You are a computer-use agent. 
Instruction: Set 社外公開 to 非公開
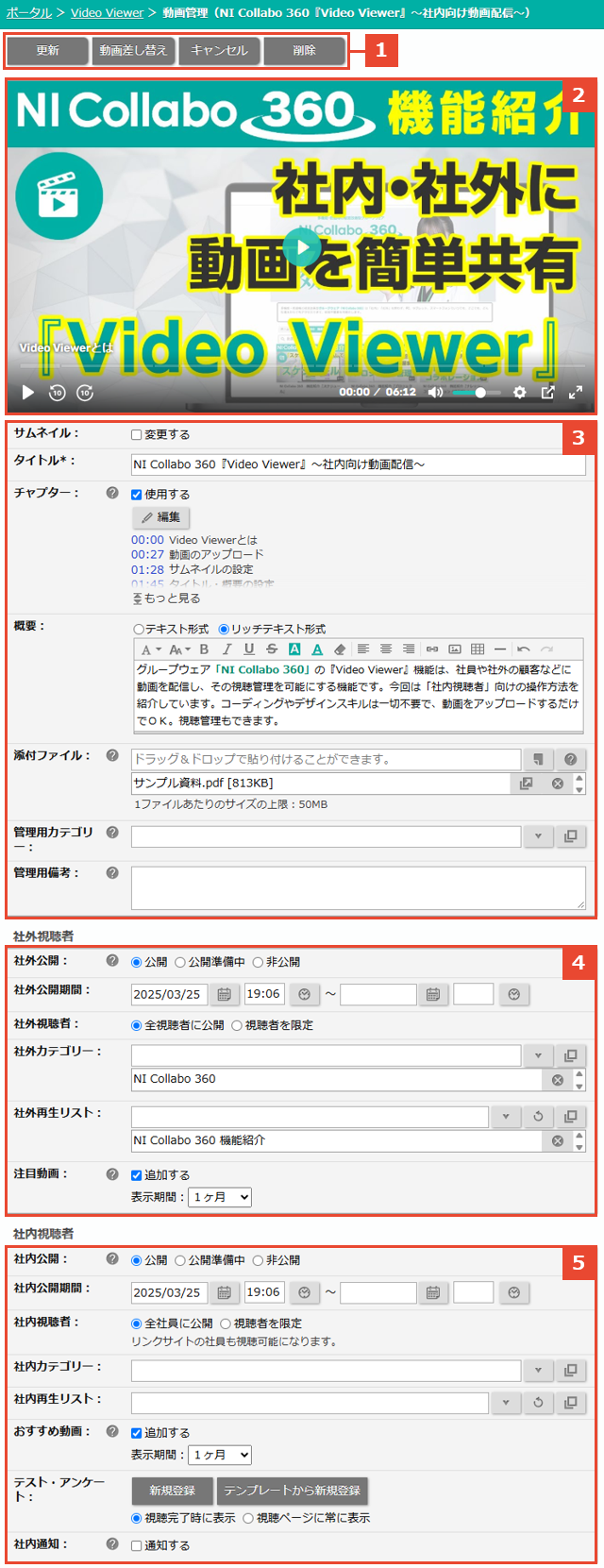click(258, 962)
